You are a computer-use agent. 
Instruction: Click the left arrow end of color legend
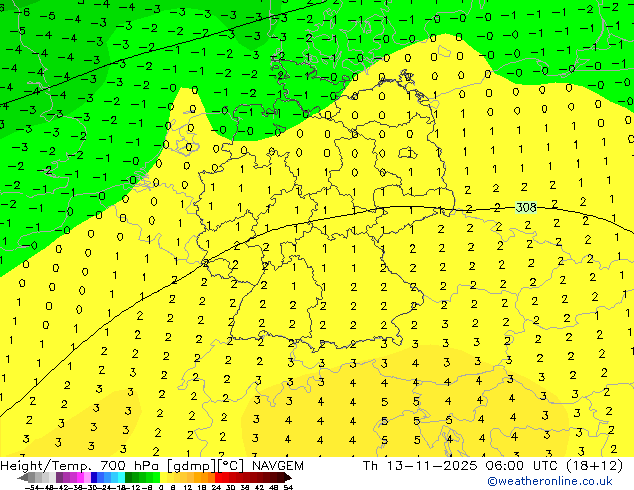[23, 478]
